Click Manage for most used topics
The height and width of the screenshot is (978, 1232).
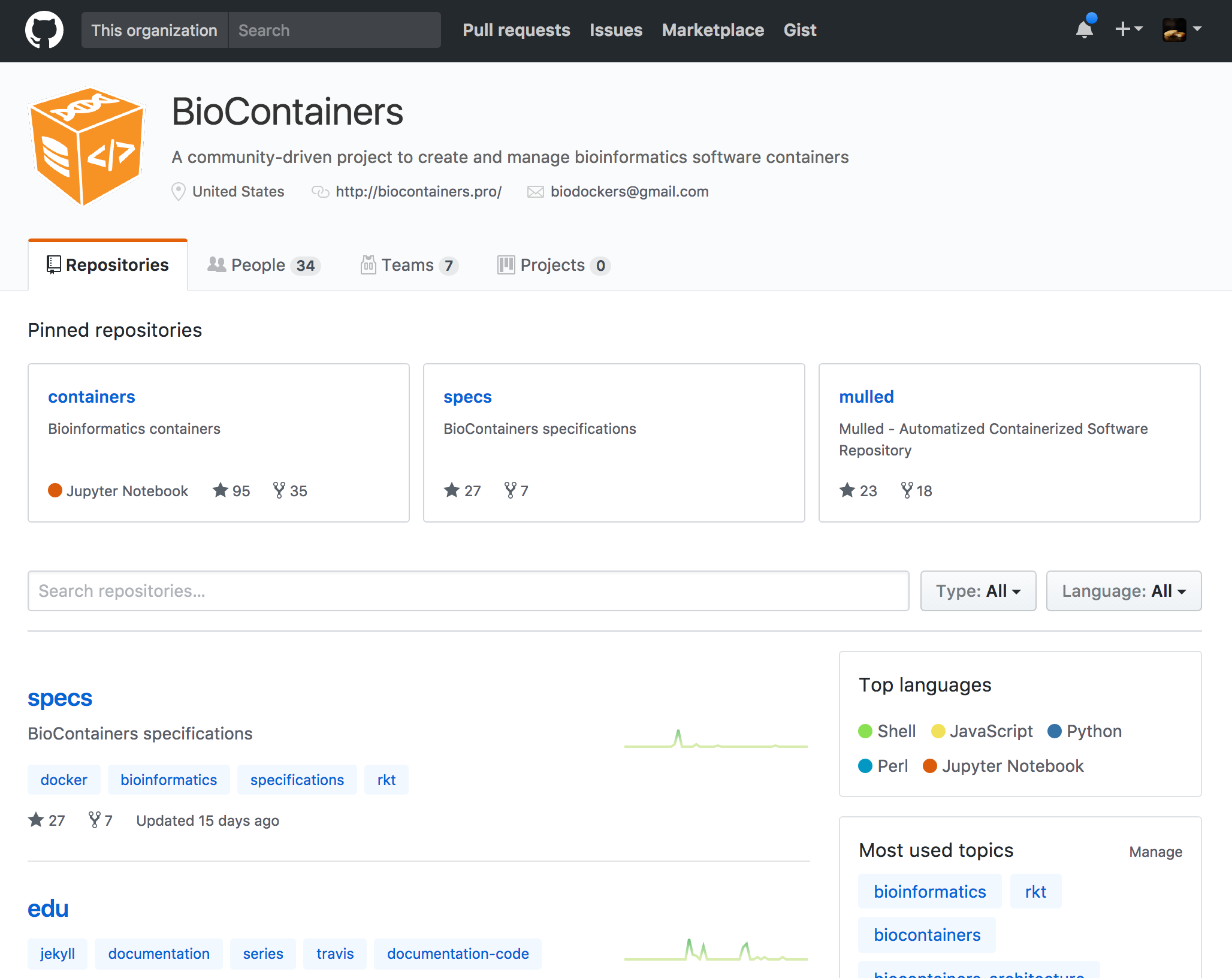[x=1156, y=852]
